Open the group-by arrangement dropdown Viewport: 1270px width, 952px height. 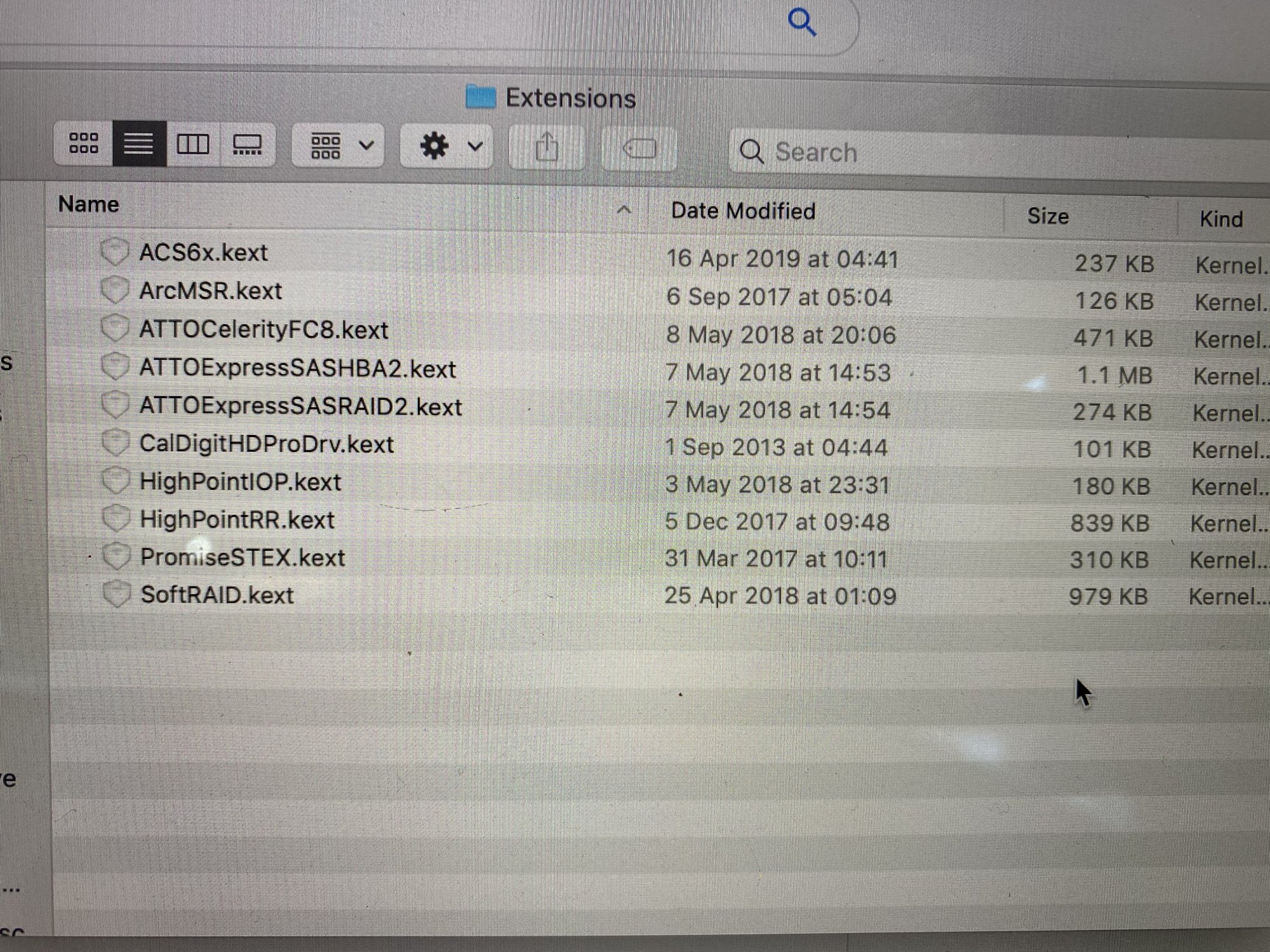point(338,146)
